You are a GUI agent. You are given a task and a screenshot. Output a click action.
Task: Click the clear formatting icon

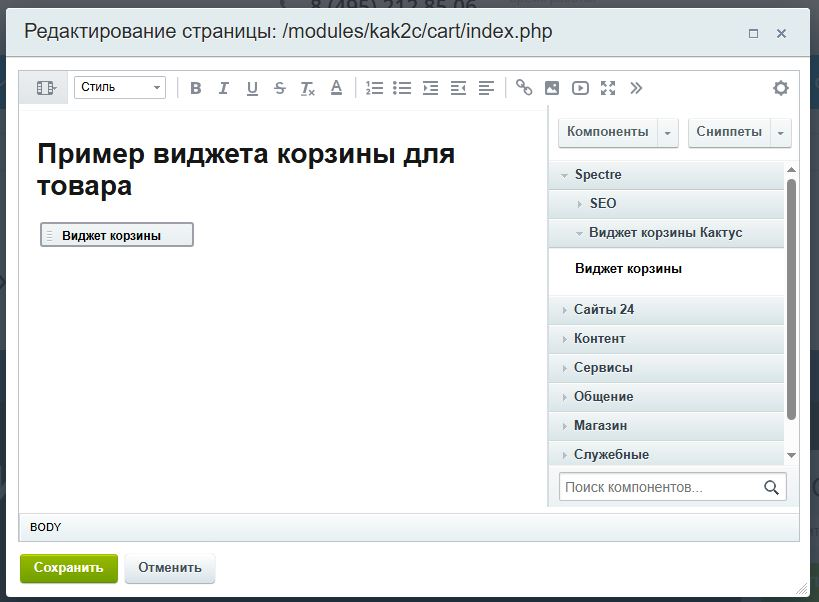tap(308, 88)
